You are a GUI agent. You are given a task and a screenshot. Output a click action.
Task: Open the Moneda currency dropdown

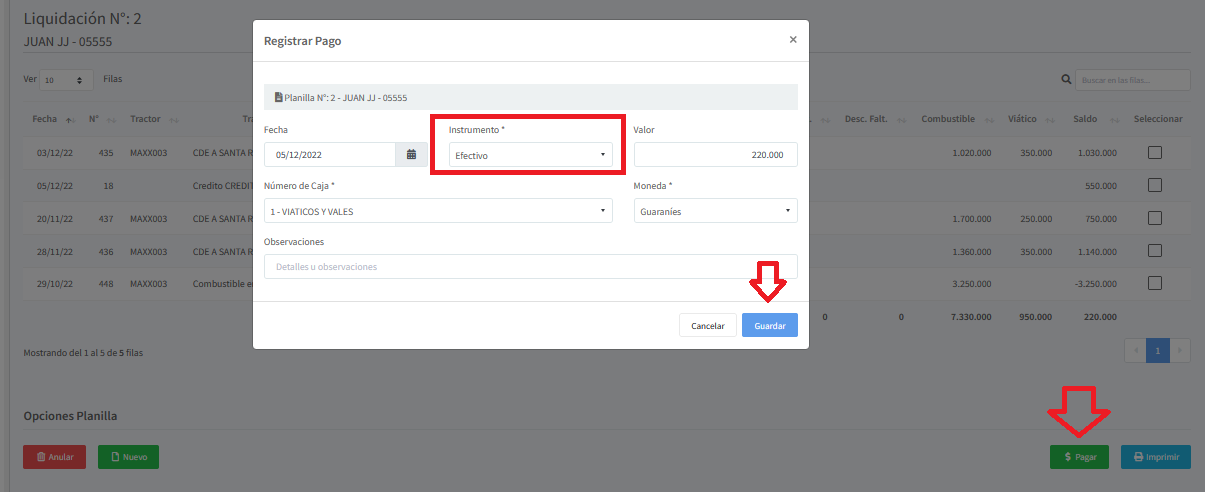(715, 211)
